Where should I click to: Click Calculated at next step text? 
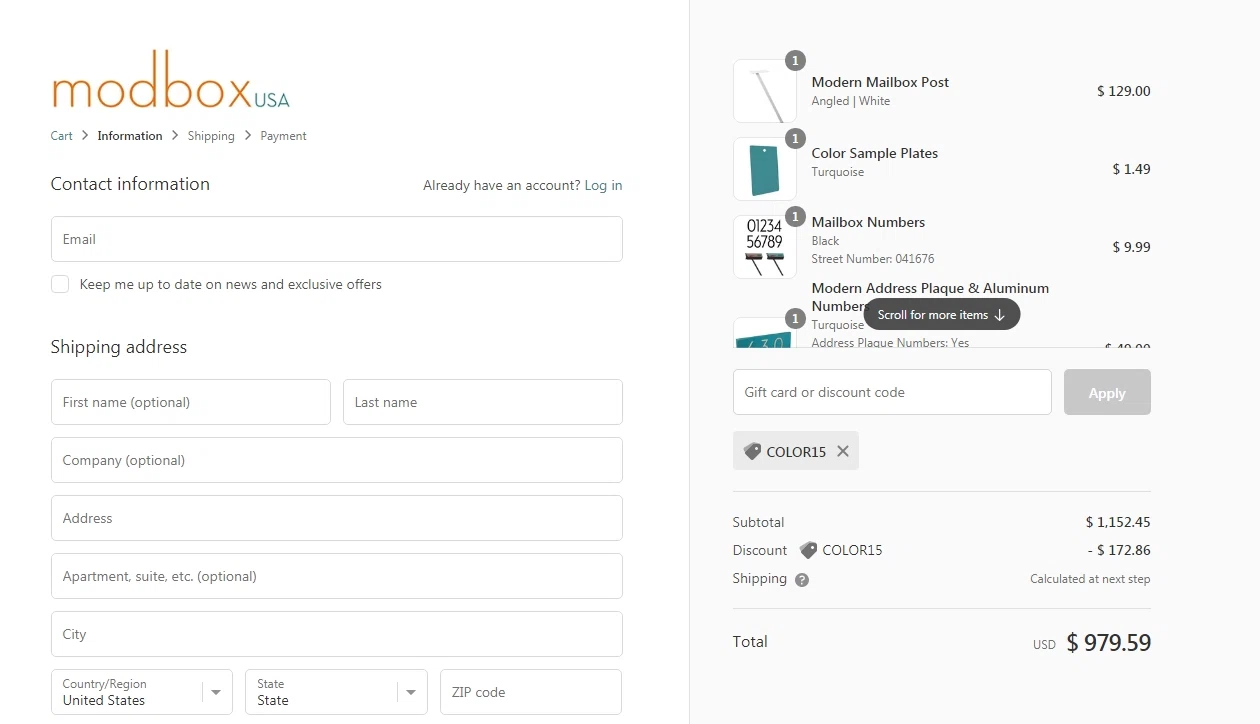[x=1090, y=579]
